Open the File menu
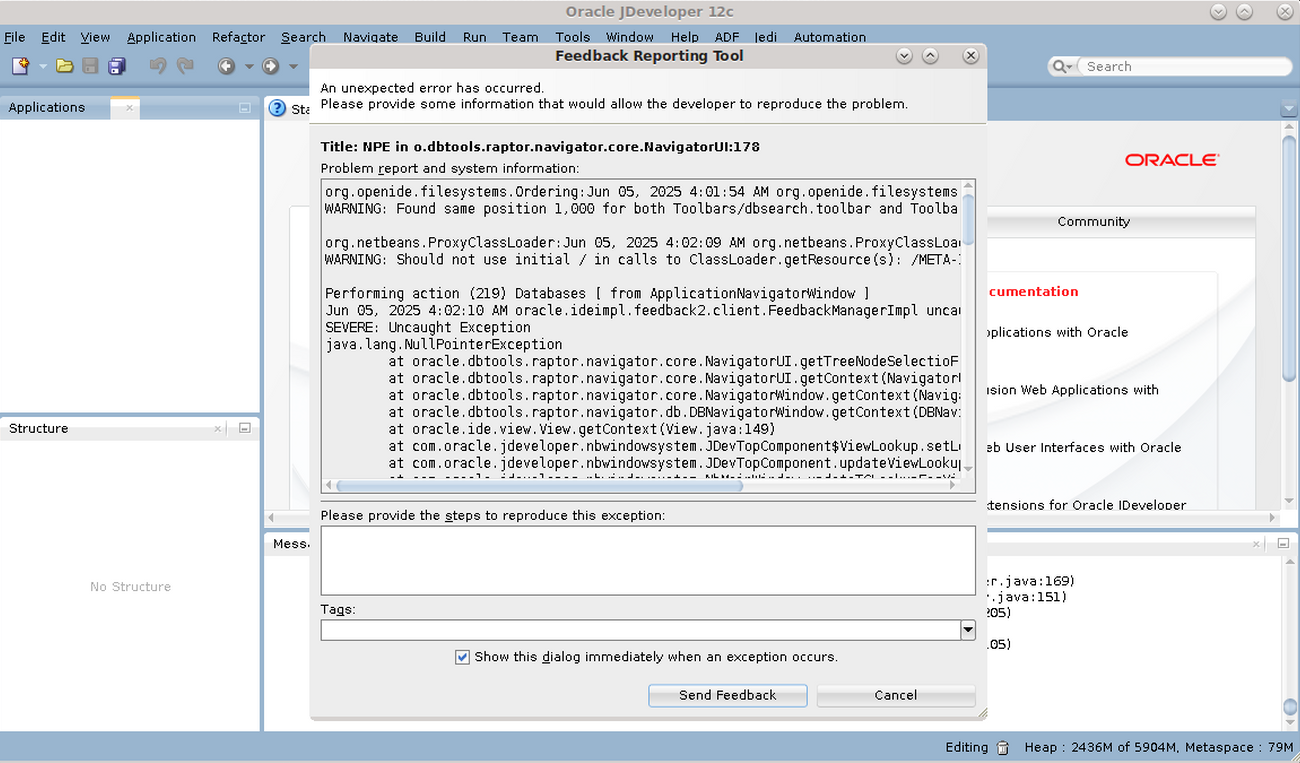Image resolution: width=1300 pixels, height=763 pixels. 15,37
